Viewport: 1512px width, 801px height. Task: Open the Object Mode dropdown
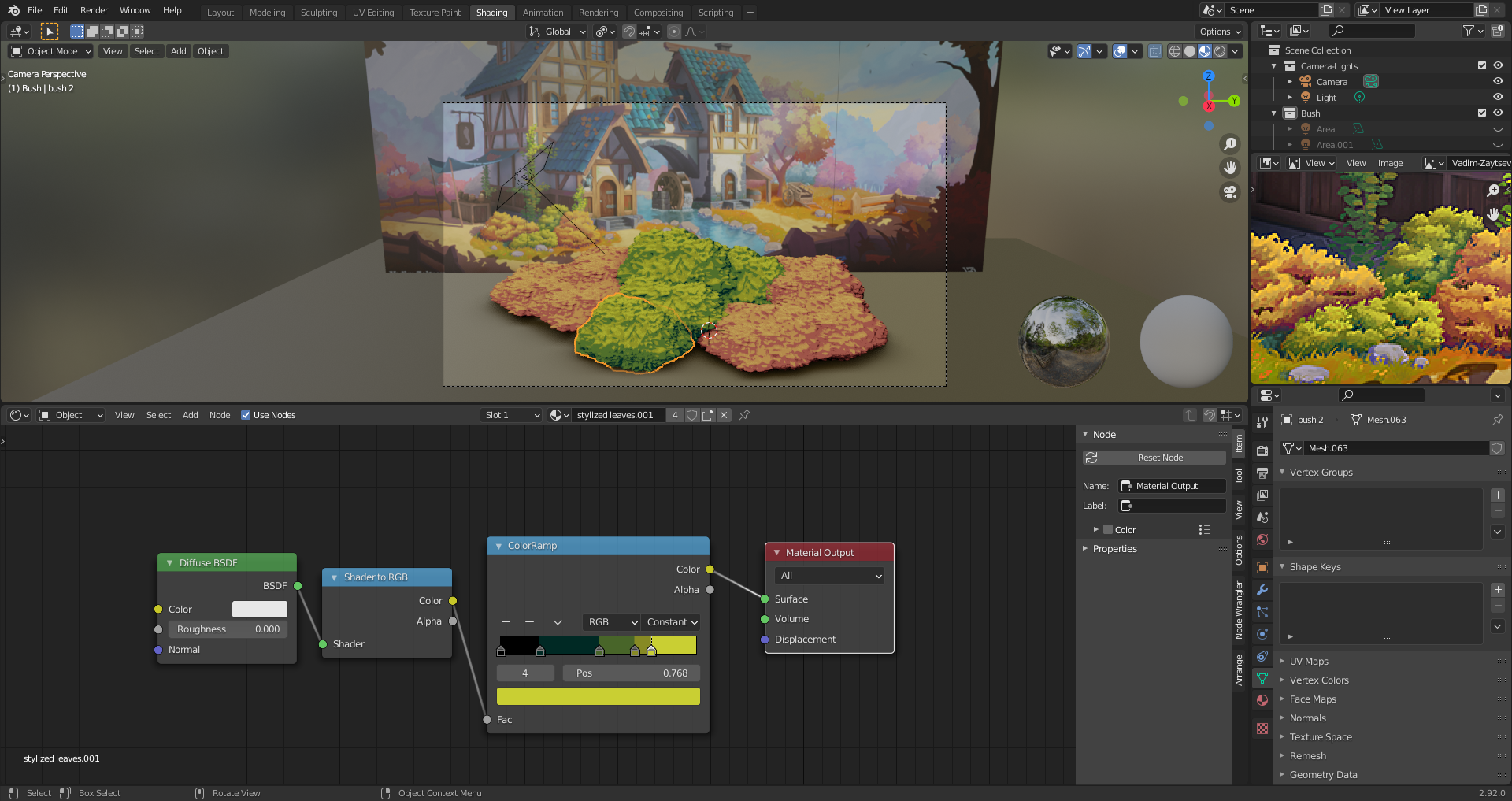pos(51,51)
